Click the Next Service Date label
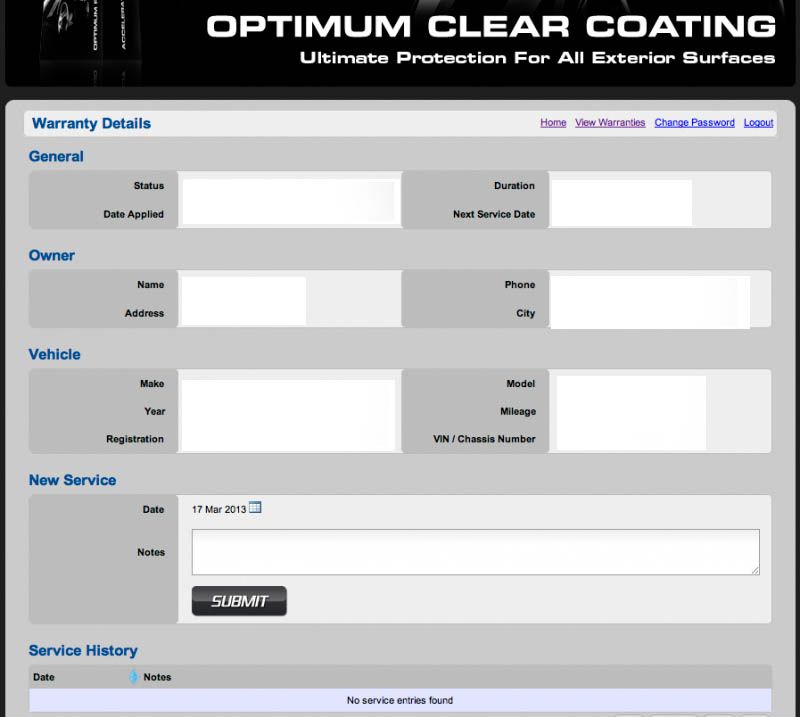 (494, 214)
